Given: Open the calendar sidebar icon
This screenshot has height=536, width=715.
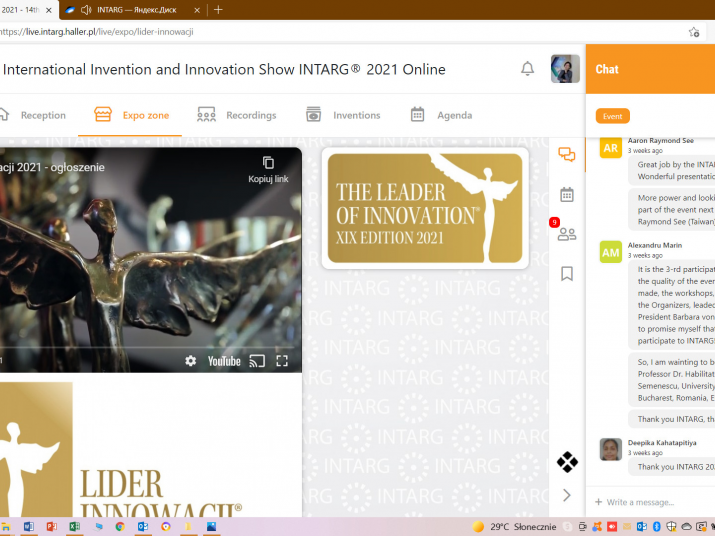Looking at the screenshot, I should tap(566, 195).
